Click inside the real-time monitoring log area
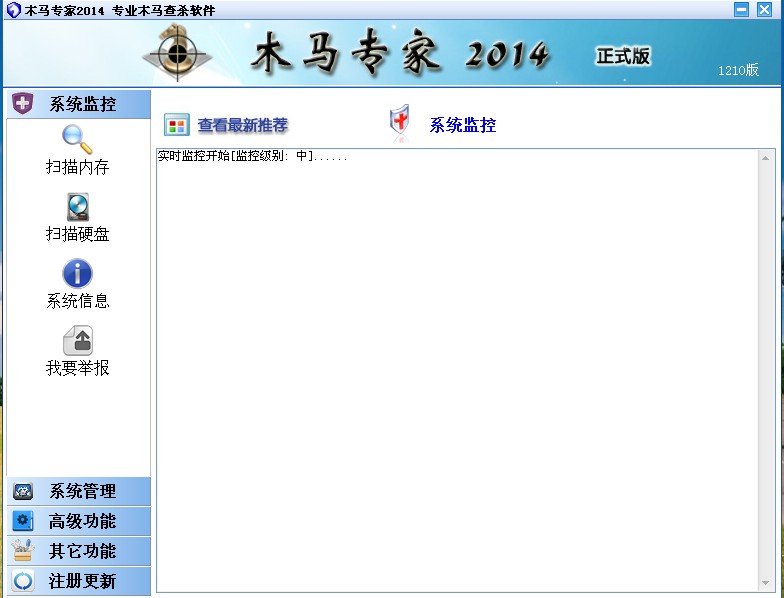 [456, 370]
